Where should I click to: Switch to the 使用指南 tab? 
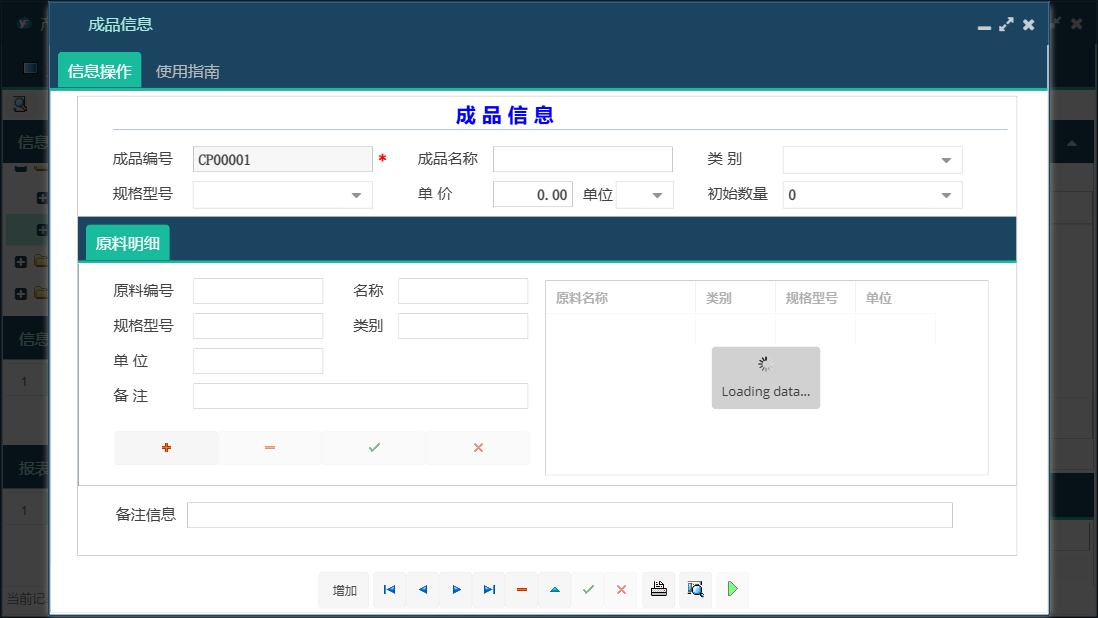pos(187,70)
